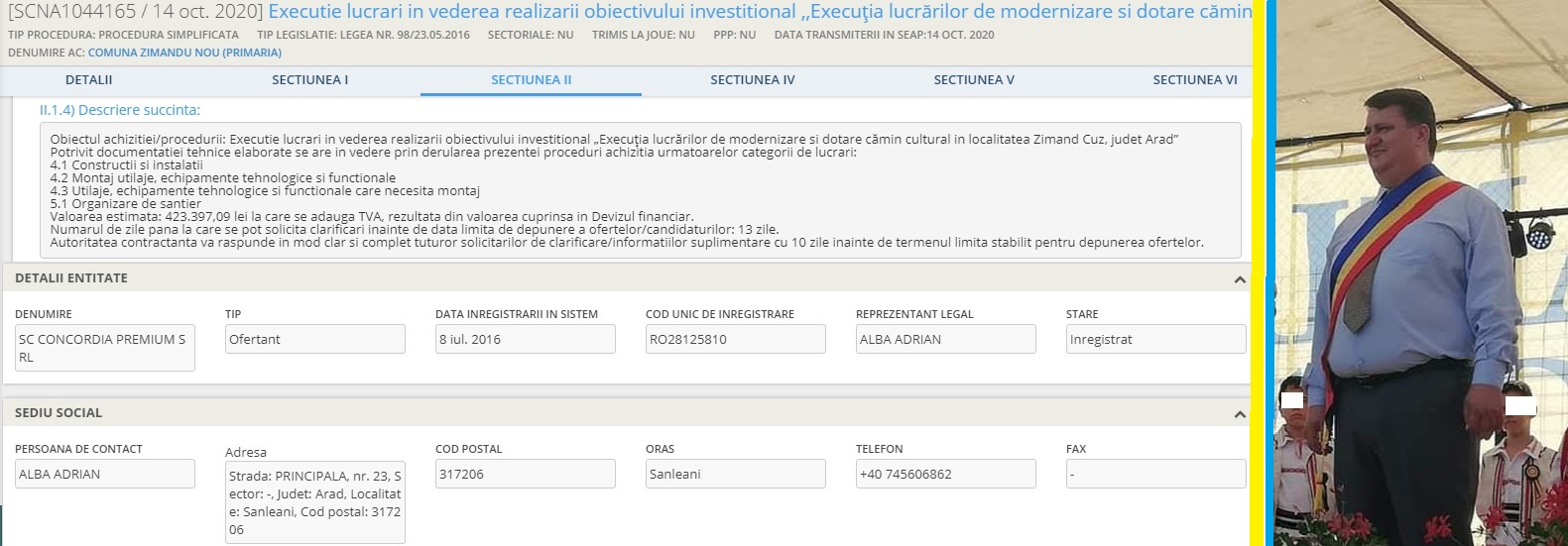Image resolution: width=1568 pixels, height=546 pixels.
Task: Switch to SECTIUNEA VI tab
Action: [1194, 80]
